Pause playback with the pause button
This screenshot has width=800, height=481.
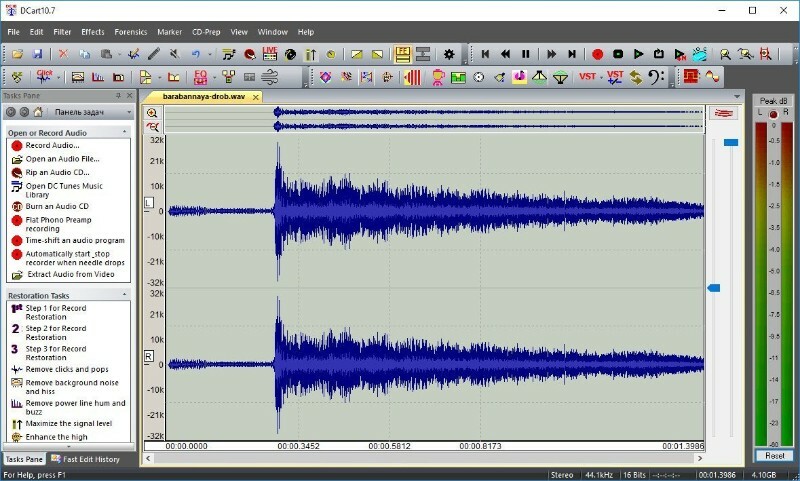pos(525,54)
